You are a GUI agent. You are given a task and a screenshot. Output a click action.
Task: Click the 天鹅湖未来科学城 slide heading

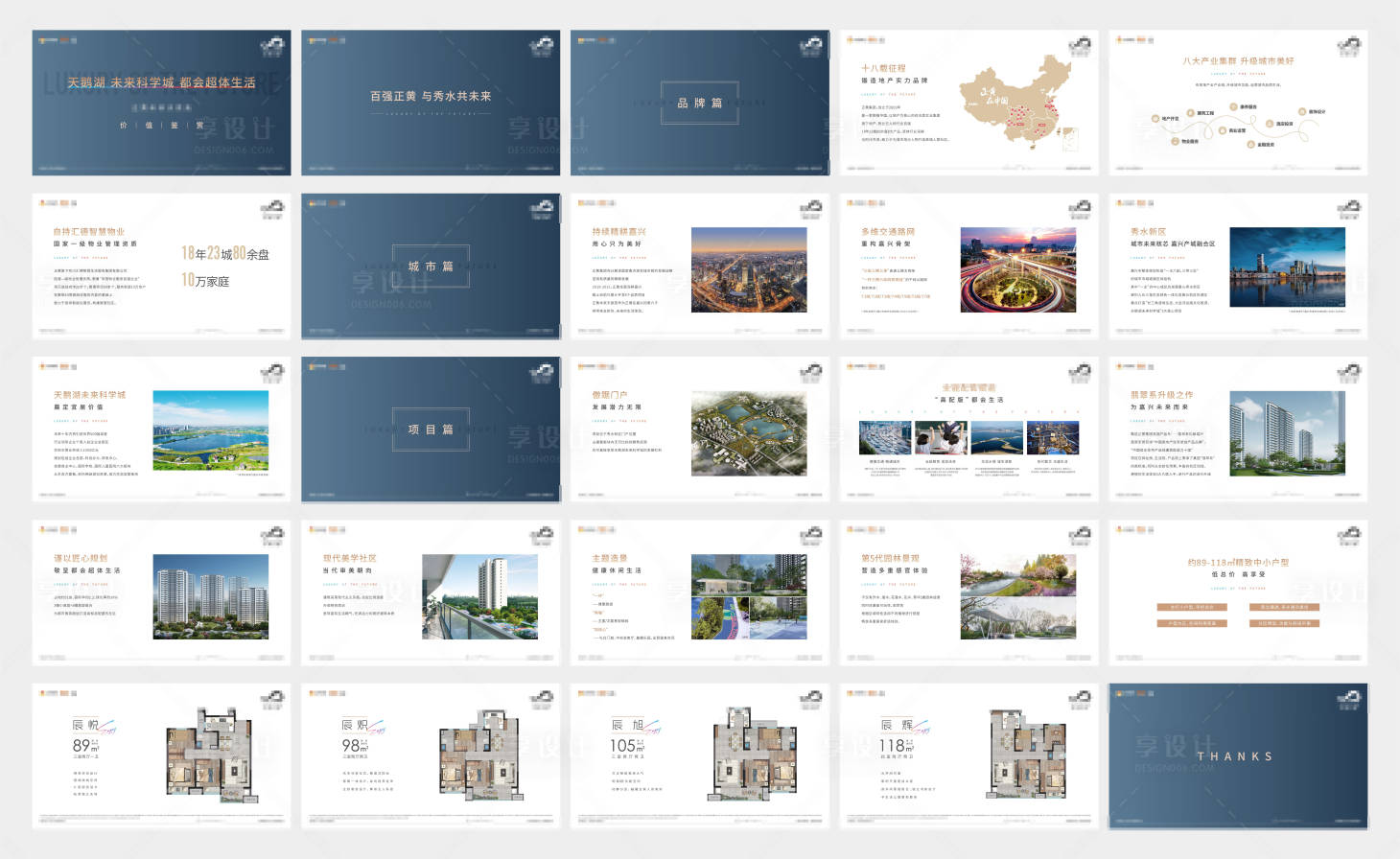89,395
